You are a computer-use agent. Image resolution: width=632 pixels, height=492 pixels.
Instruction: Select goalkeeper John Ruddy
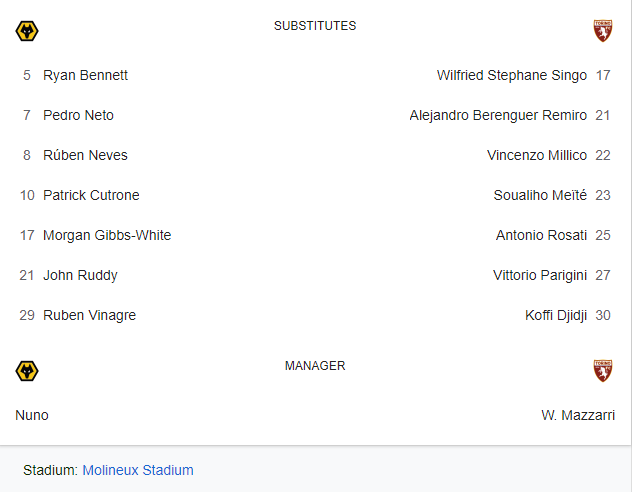[x=80, y=275]
